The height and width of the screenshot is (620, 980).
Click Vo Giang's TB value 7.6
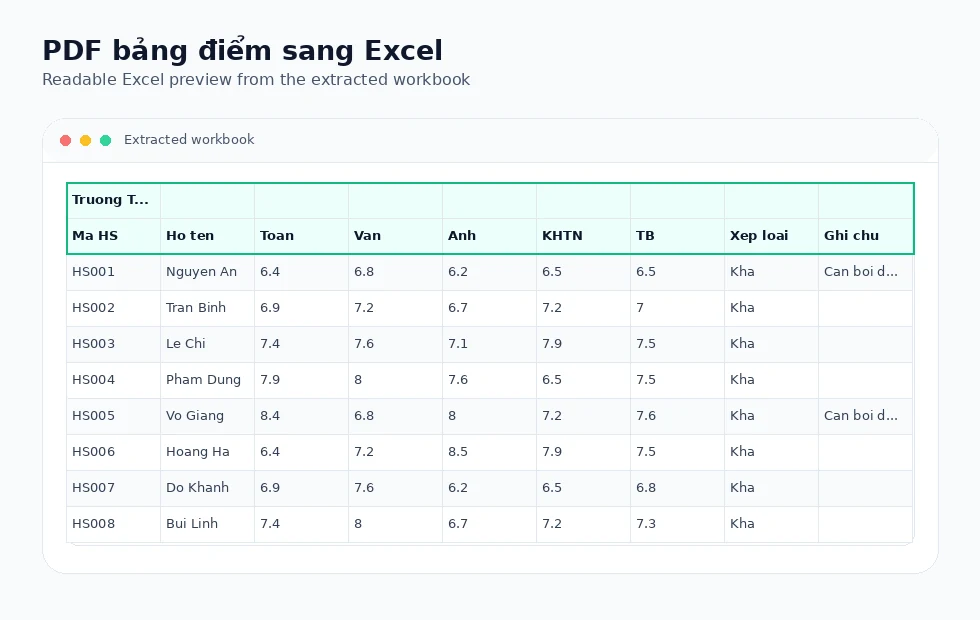(x=678, y=416)
